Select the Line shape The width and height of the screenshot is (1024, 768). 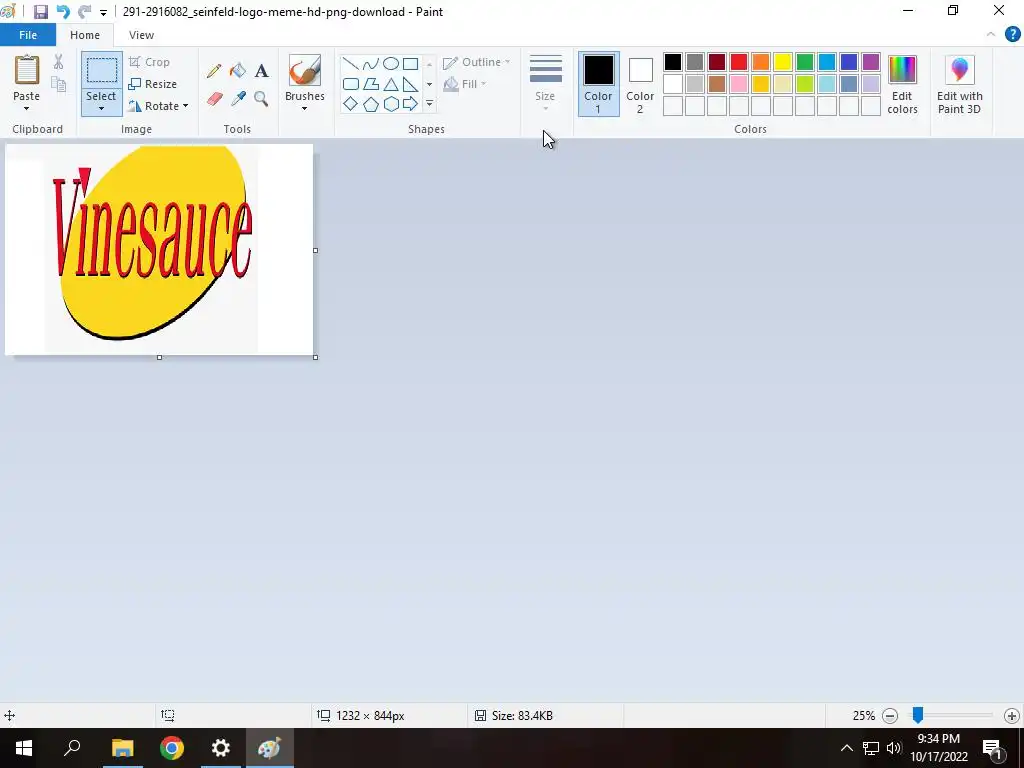[351, 63]
